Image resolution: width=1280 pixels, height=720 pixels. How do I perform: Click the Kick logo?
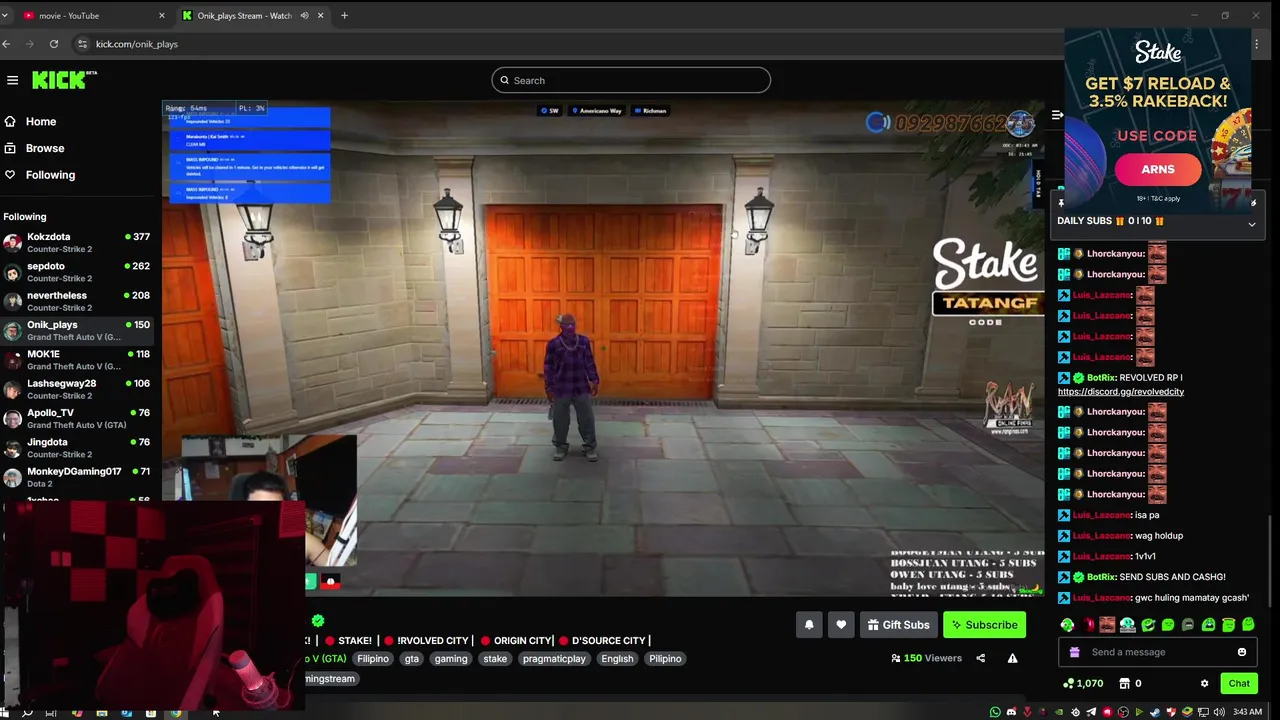pos(63,80)
